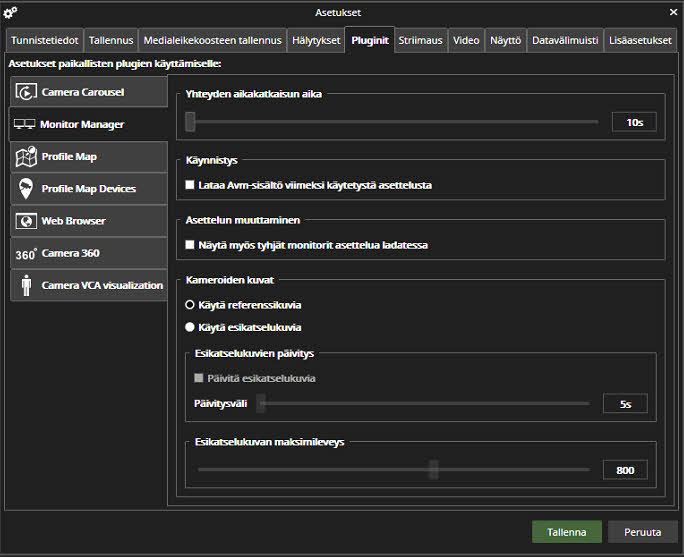Open Camera VCA visualization person icon
The width and height of the screenshot is (684, 558).
(25, 286)
